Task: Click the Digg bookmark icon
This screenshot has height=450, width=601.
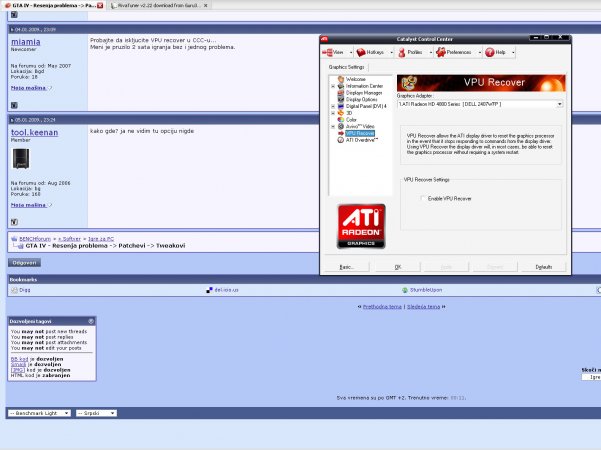Action: 15,290
